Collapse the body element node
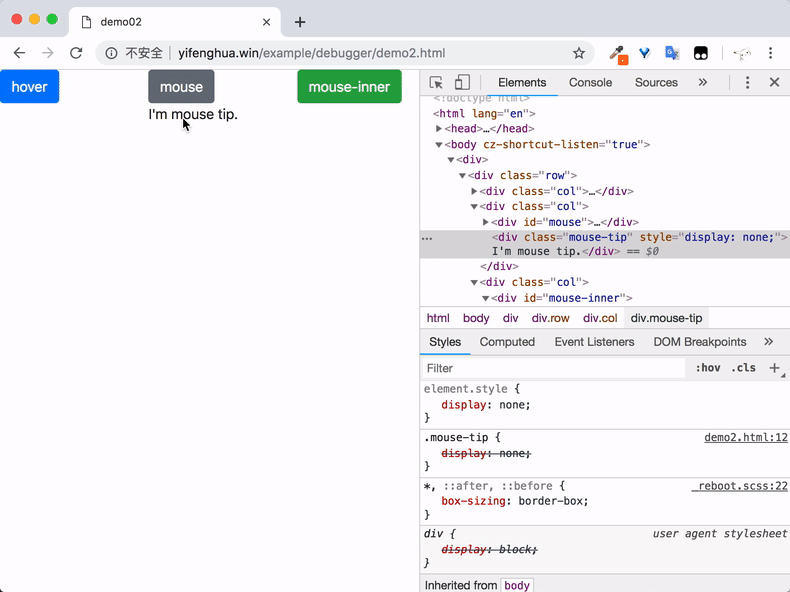The image size is (790, 592). [x=439, y=145]
